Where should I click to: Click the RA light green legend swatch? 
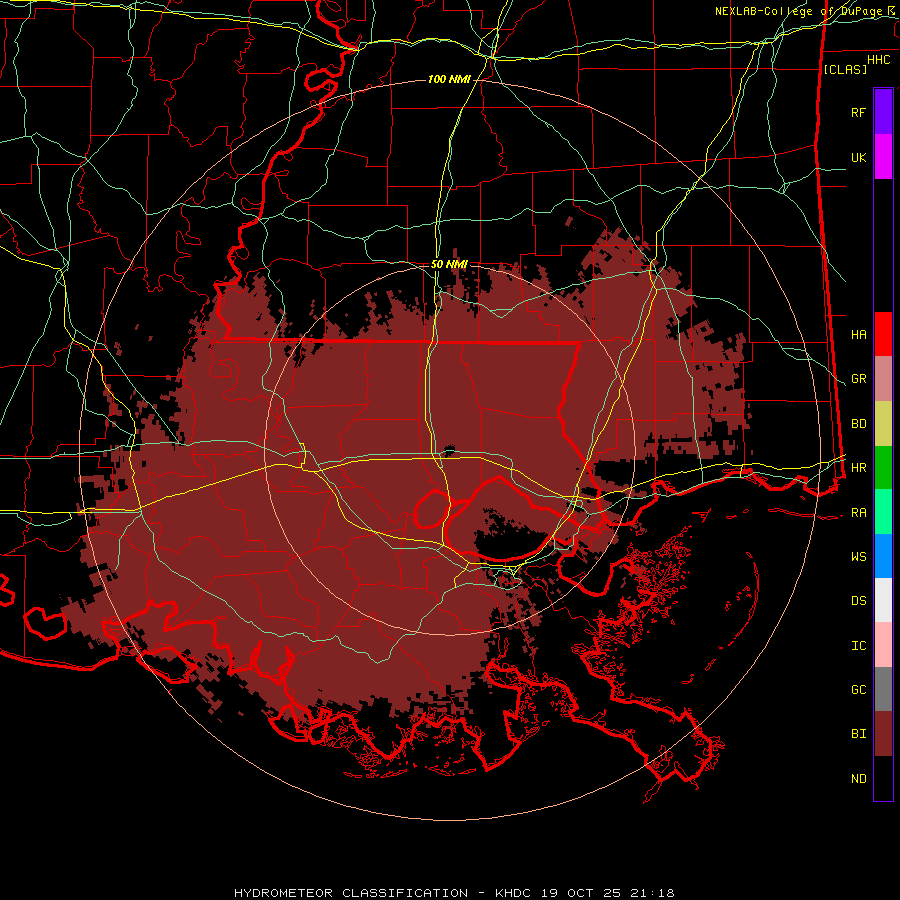click(x=883, y=512)
